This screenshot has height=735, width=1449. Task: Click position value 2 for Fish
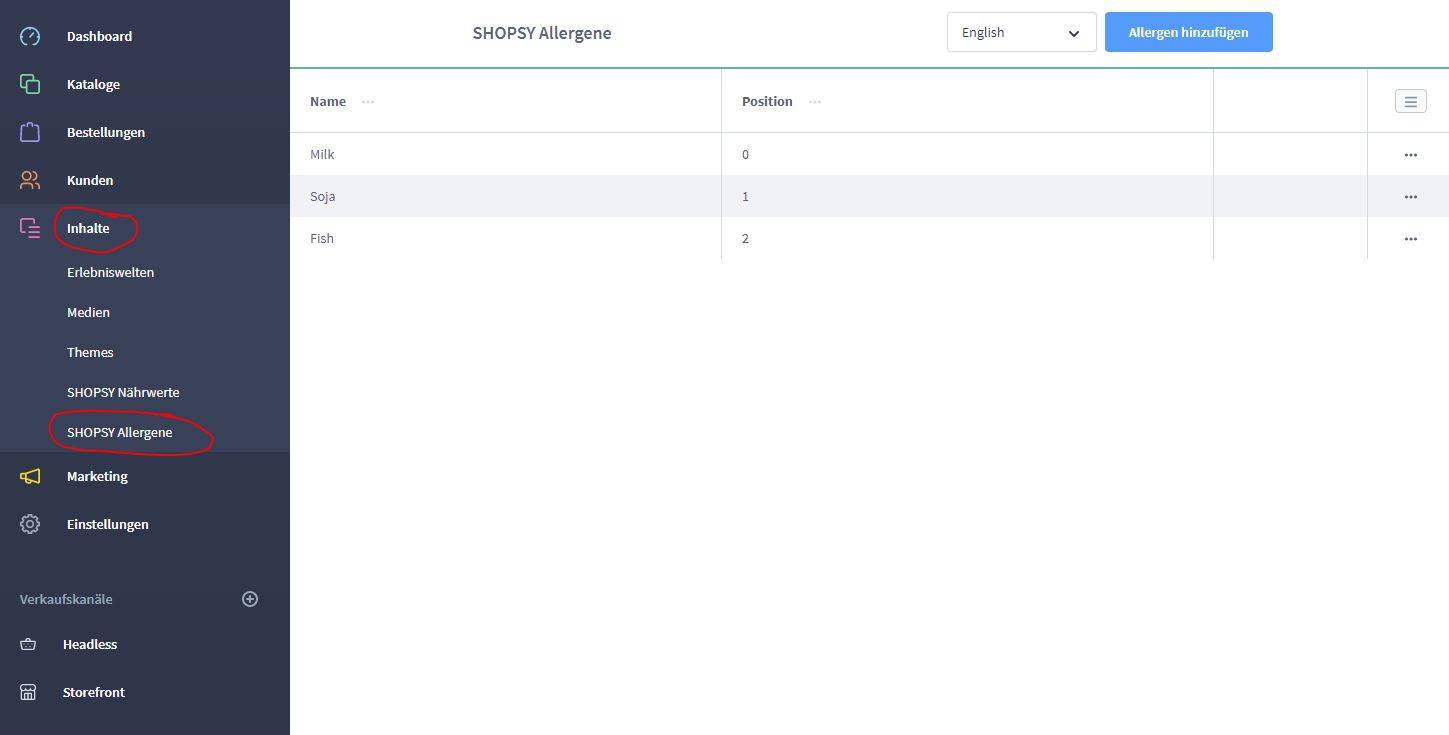(745, 238)
